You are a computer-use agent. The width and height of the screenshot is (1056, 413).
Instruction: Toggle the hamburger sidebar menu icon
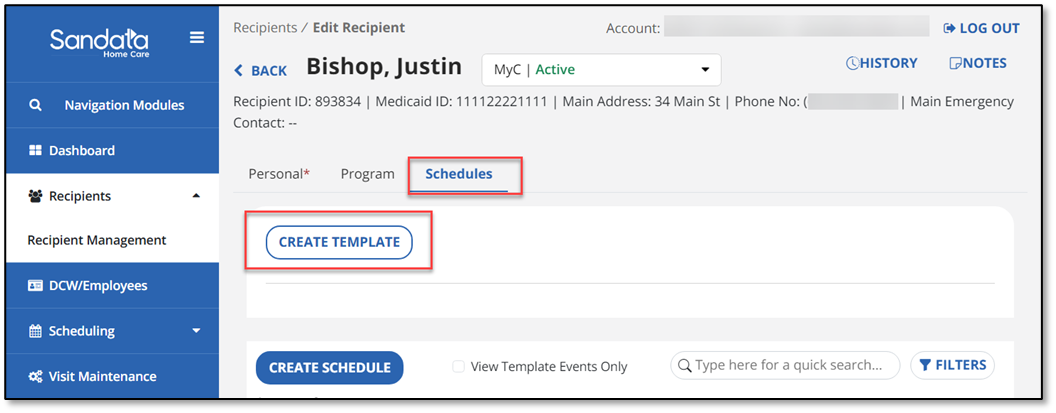[197, 38]
